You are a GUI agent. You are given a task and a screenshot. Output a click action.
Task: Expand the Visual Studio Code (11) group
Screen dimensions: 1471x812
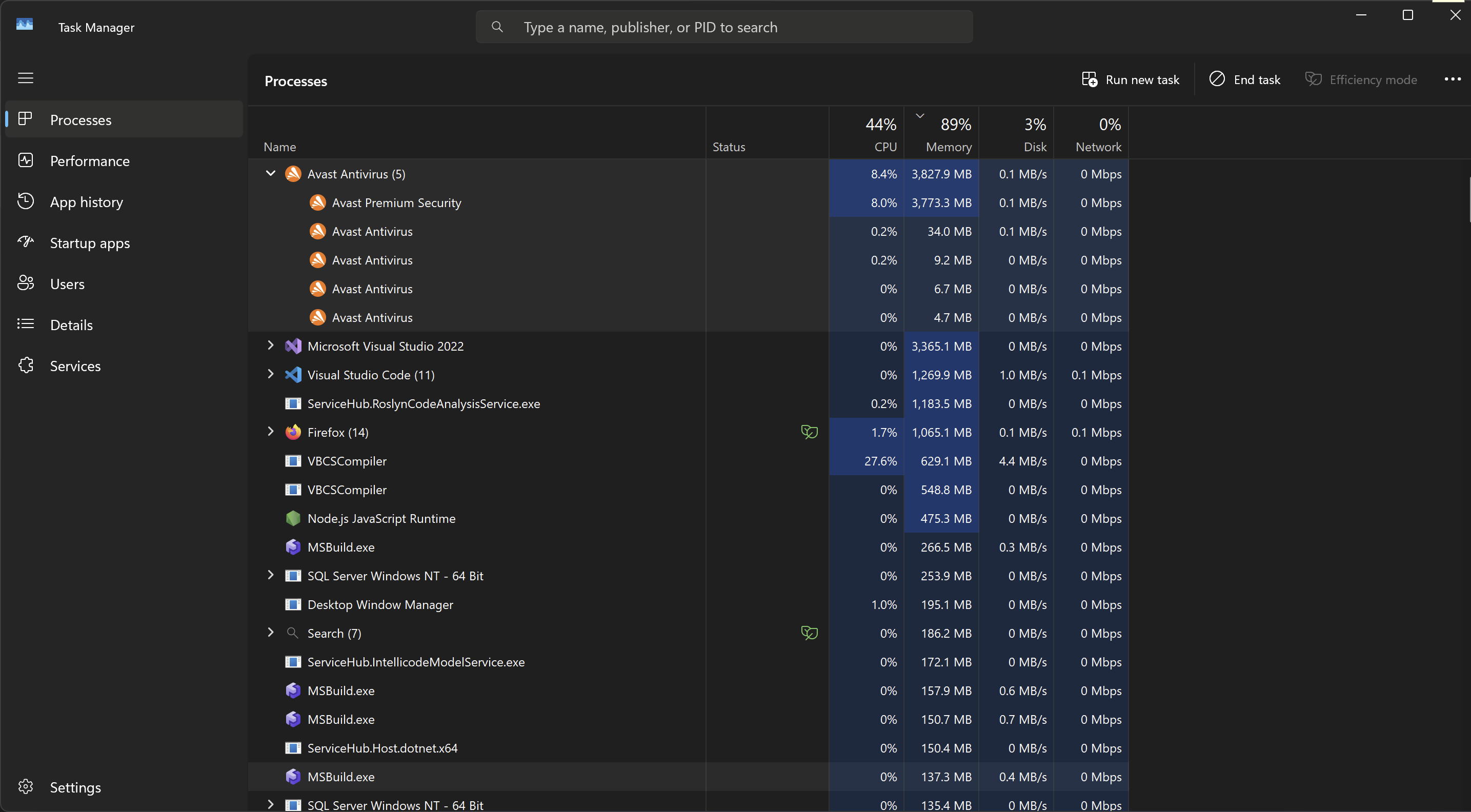pyautogui.click(x=271, y=374)
